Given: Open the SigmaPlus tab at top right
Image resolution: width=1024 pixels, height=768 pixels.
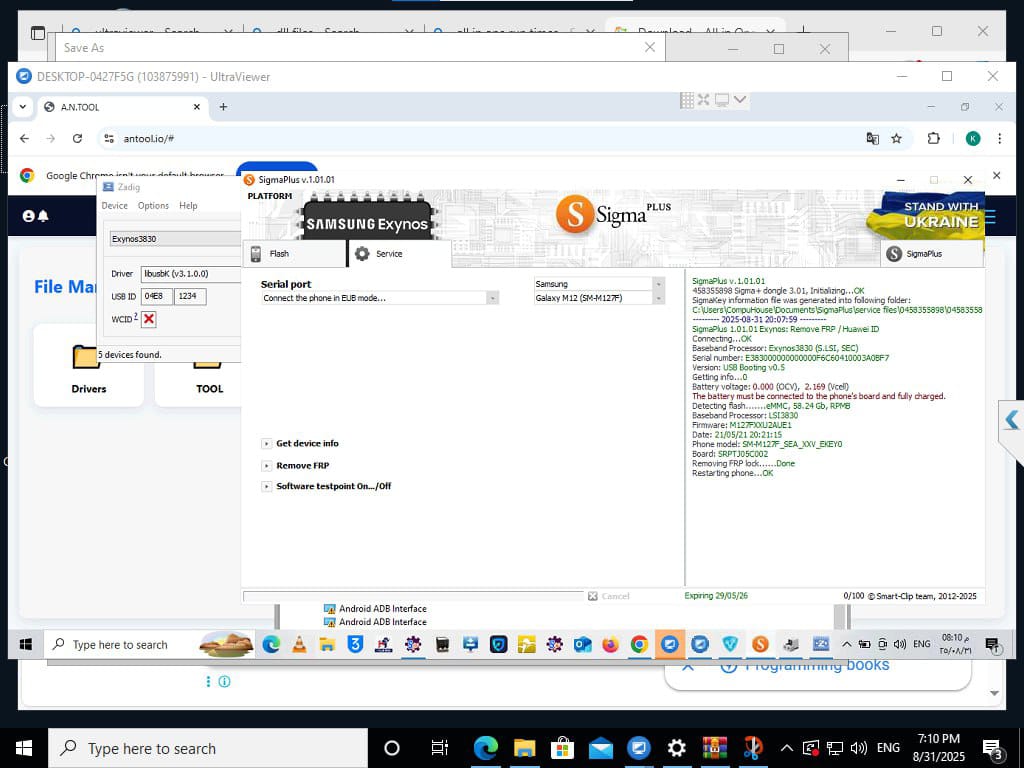Looking at the screenshot, I should [x=931, y=254].
